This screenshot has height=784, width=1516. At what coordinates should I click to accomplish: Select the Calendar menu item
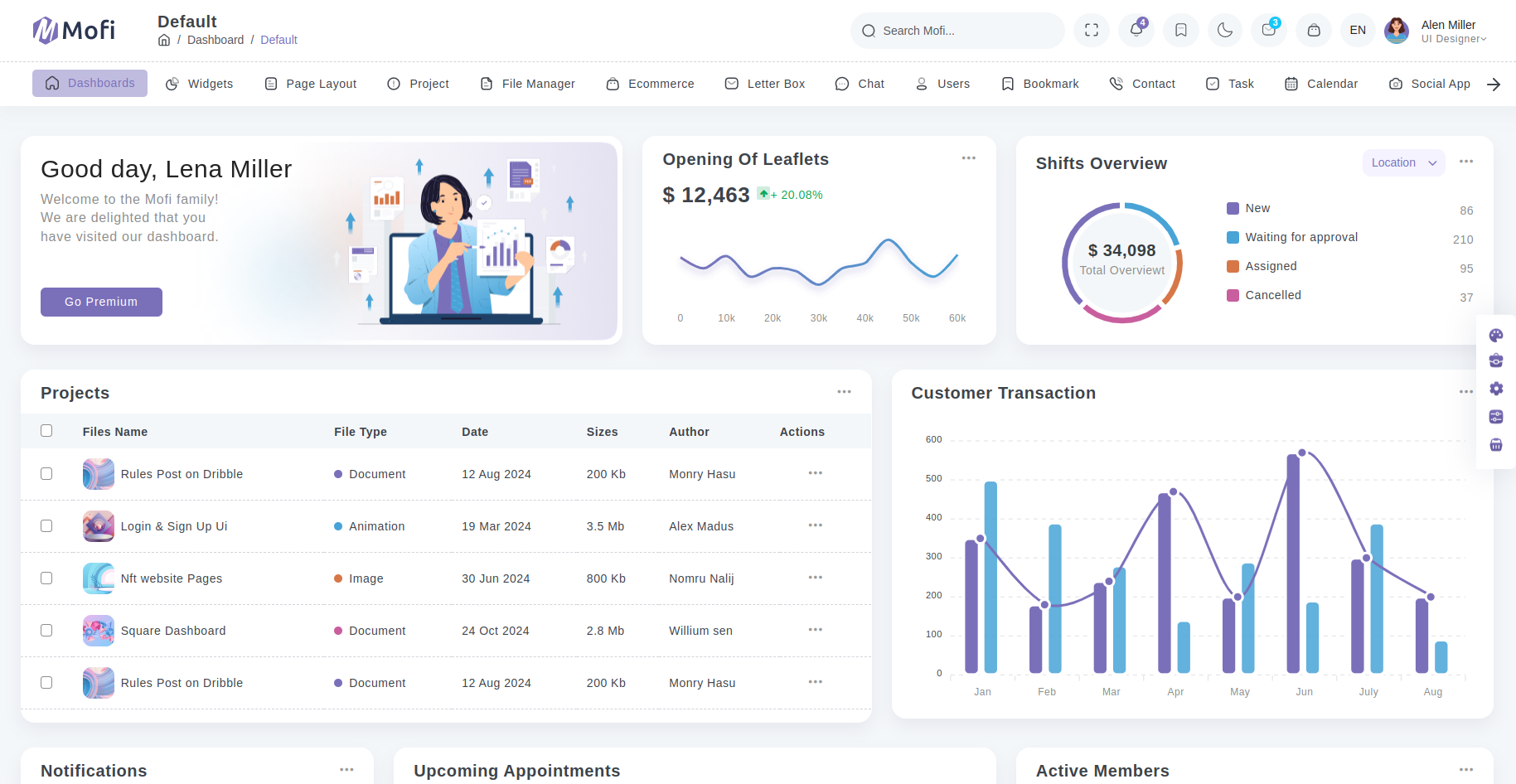(x=1321, y=84)
